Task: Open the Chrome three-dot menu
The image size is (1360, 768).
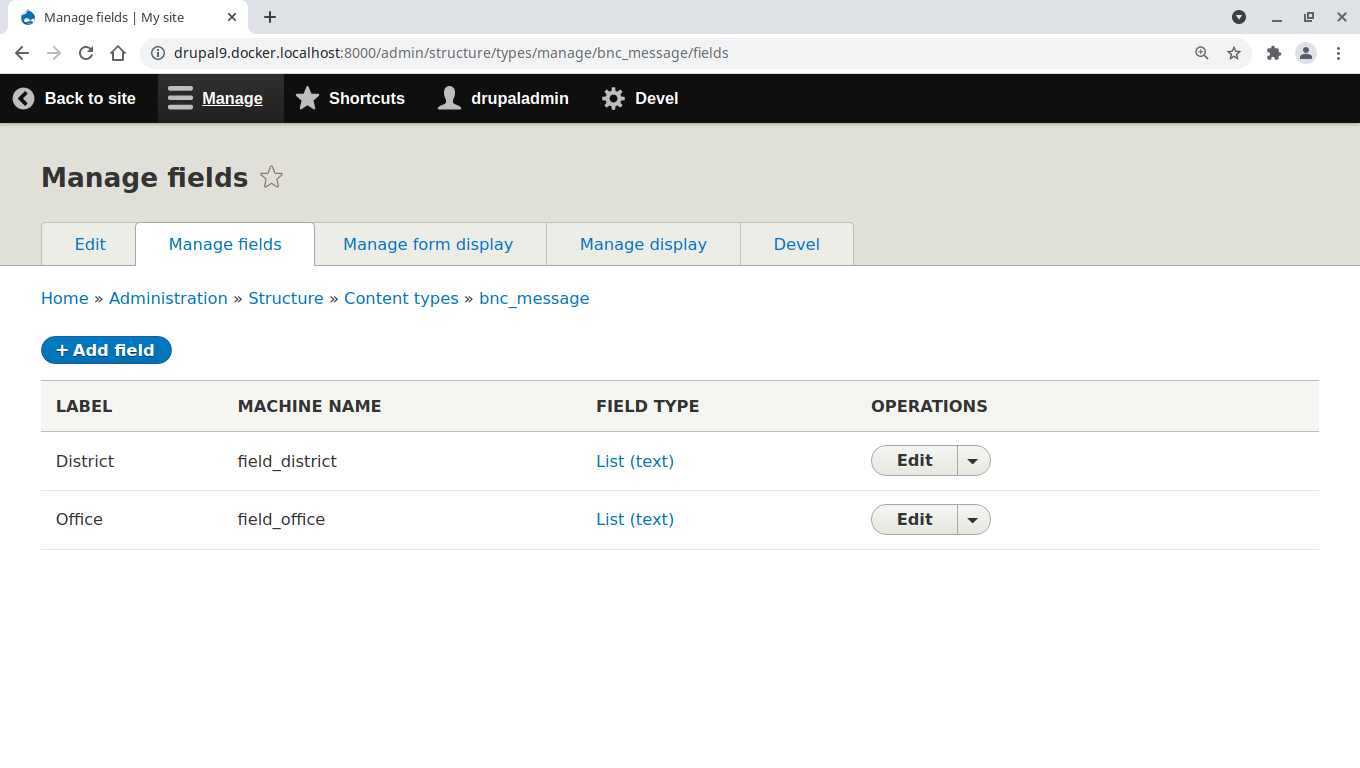Action: coord(1338,53)
